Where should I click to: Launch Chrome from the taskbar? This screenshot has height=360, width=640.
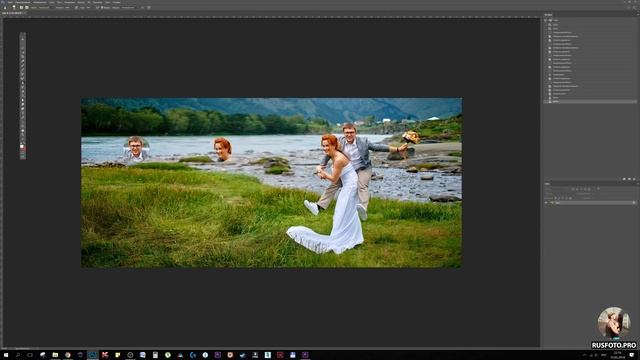point(68,355)
